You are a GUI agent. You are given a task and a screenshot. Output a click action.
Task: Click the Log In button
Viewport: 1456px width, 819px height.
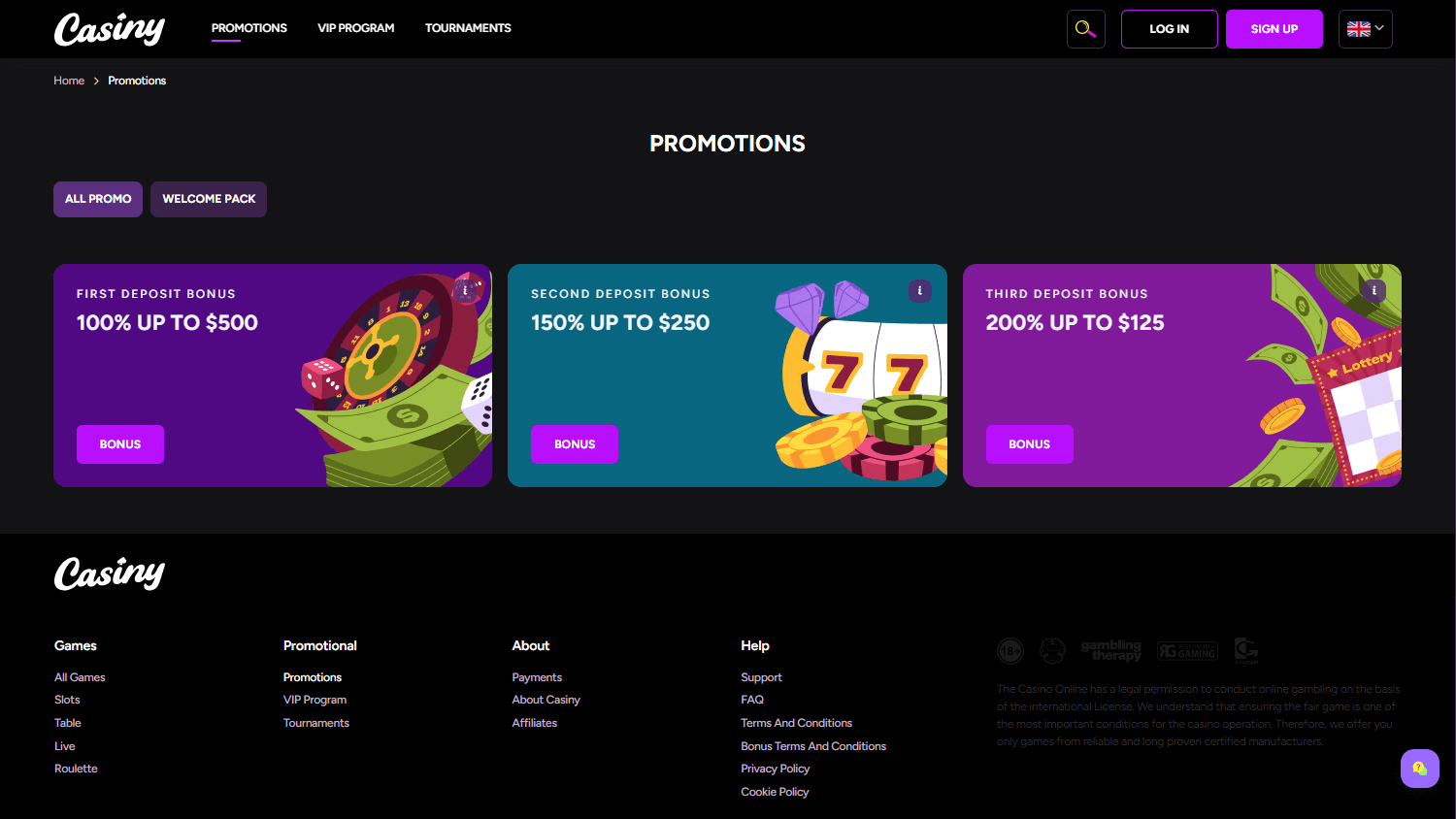click(x=1170, y=29)
